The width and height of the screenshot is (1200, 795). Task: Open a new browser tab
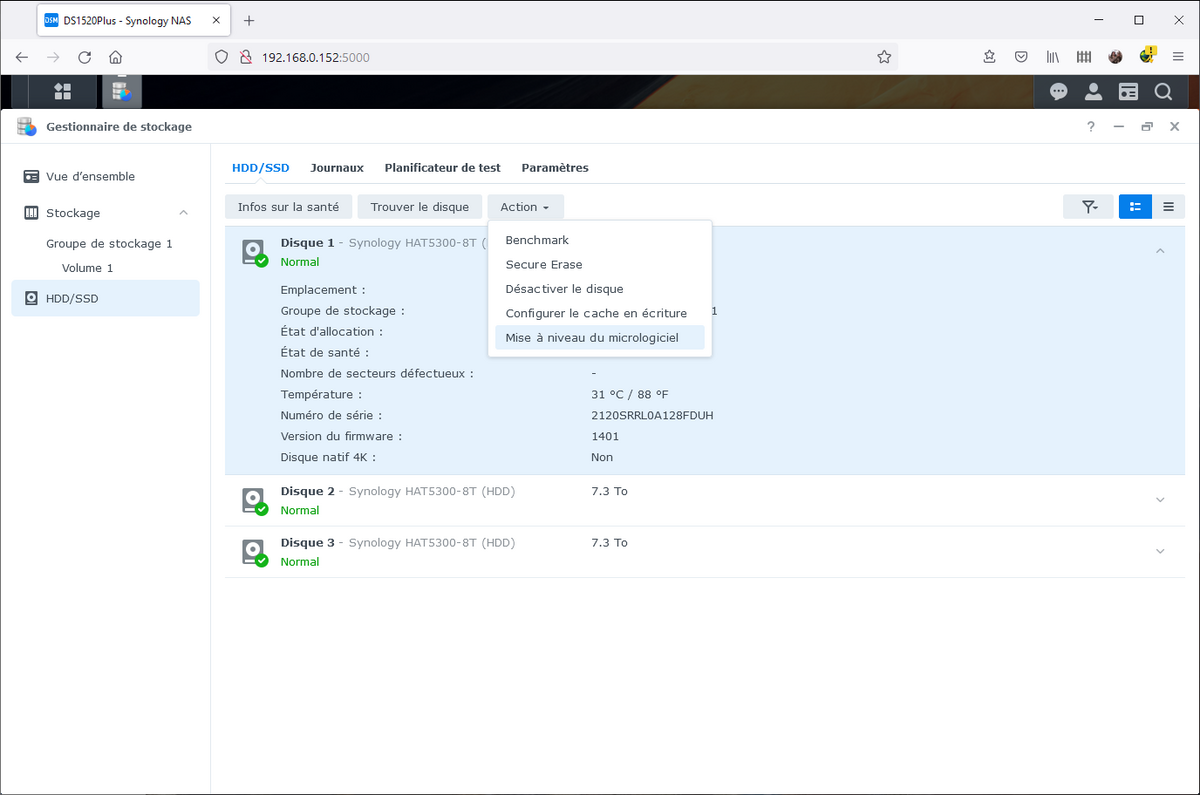tap(249, 20)
